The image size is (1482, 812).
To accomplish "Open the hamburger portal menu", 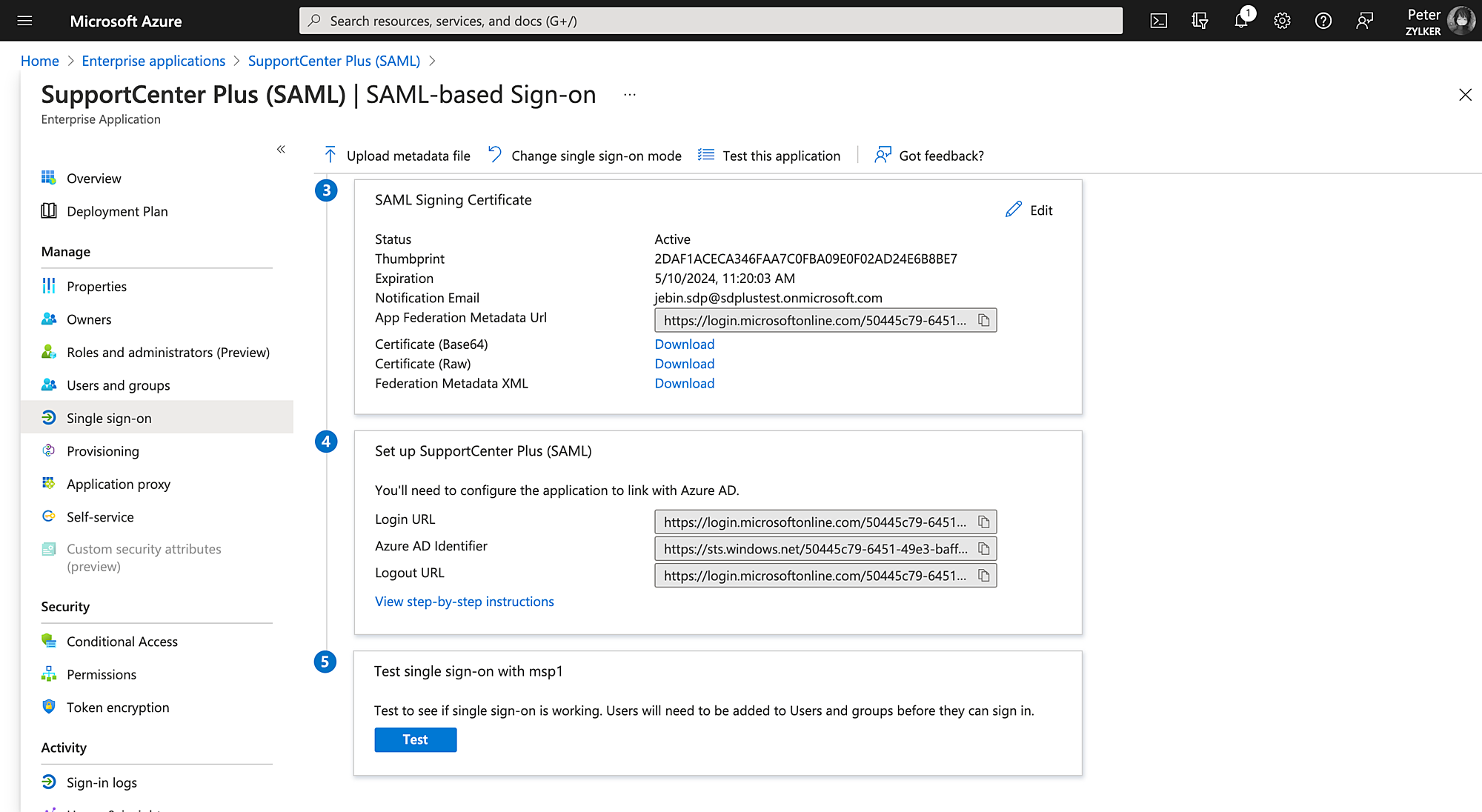I will pyautogui.click(x=24, y=21).
